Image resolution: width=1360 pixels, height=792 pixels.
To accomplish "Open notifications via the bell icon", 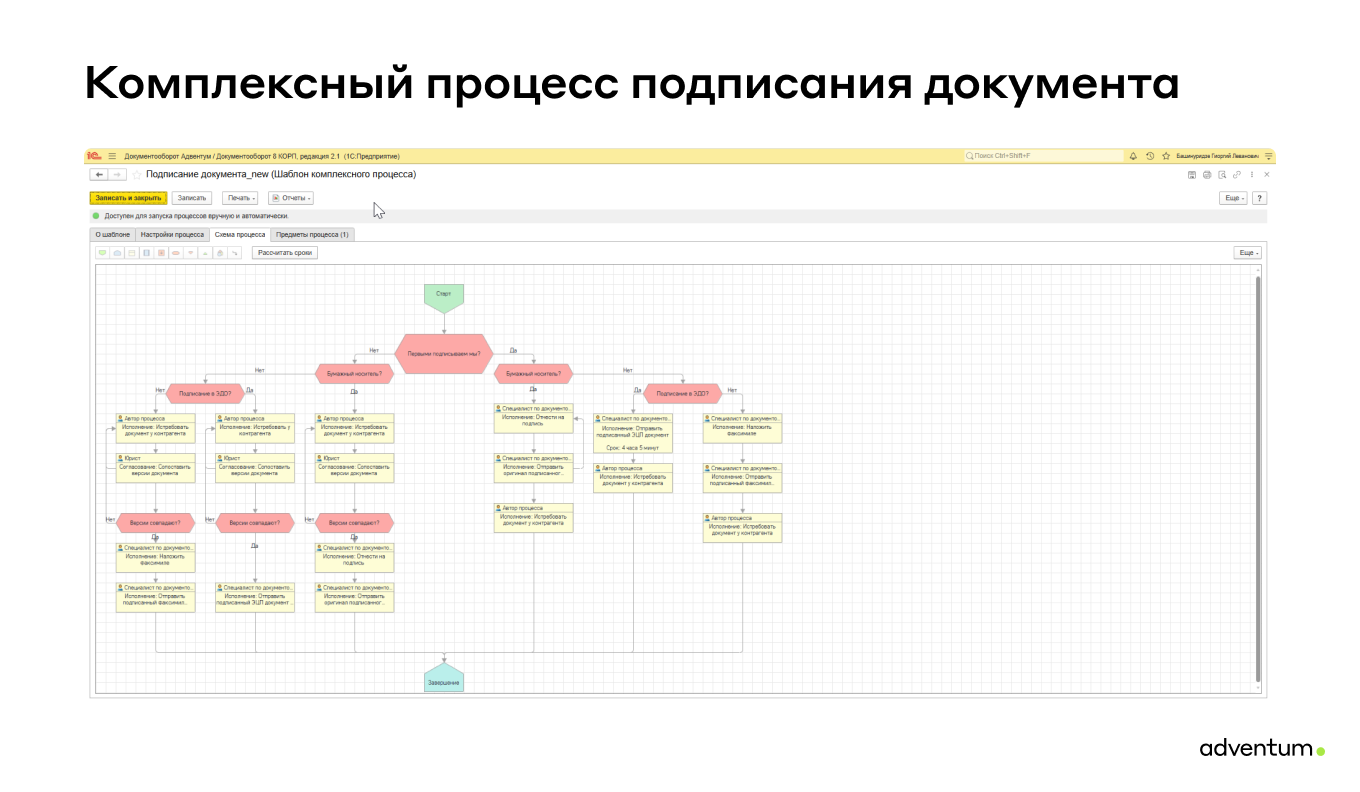I will (1133, 156).
